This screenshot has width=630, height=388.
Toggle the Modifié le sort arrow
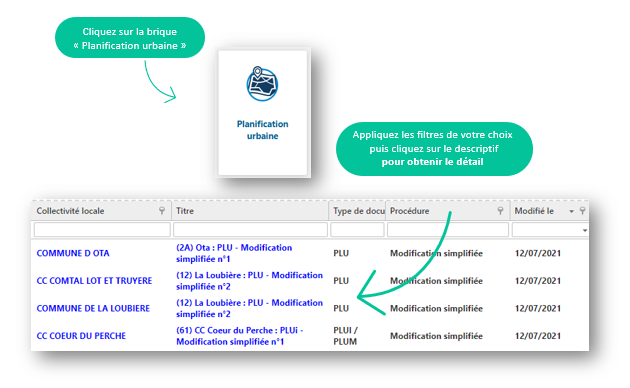click(x=571, y=211)
